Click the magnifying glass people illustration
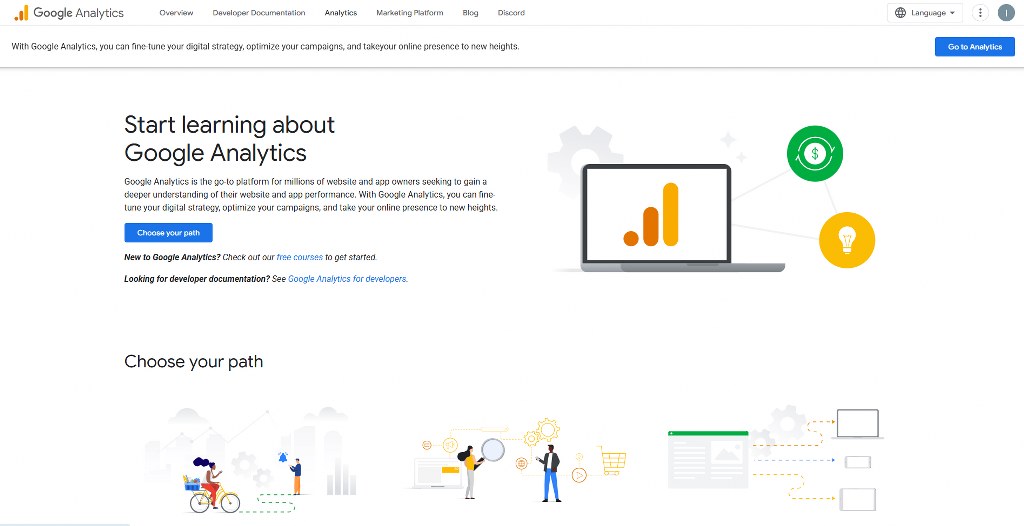 (x=518, y=461)
